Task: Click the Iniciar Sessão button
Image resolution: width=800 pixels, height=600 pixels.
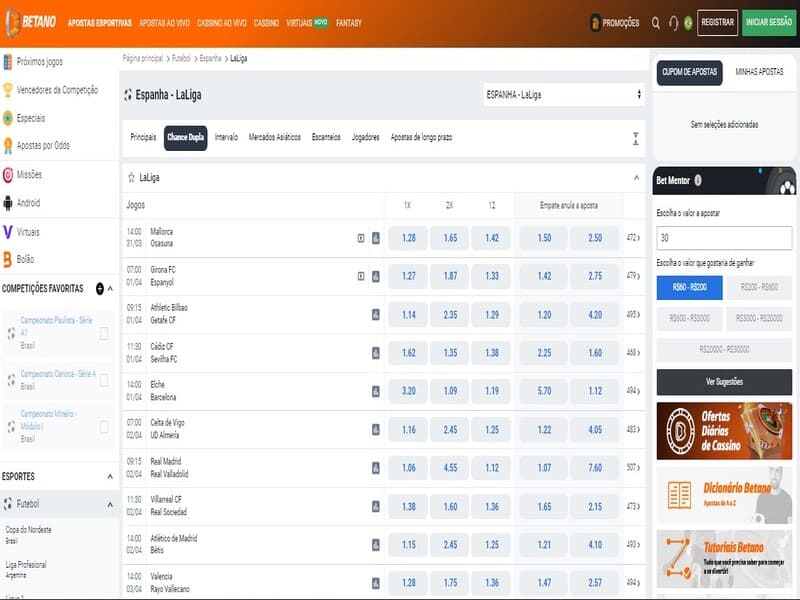Action: pyautogui.click(x=769, y=23)
